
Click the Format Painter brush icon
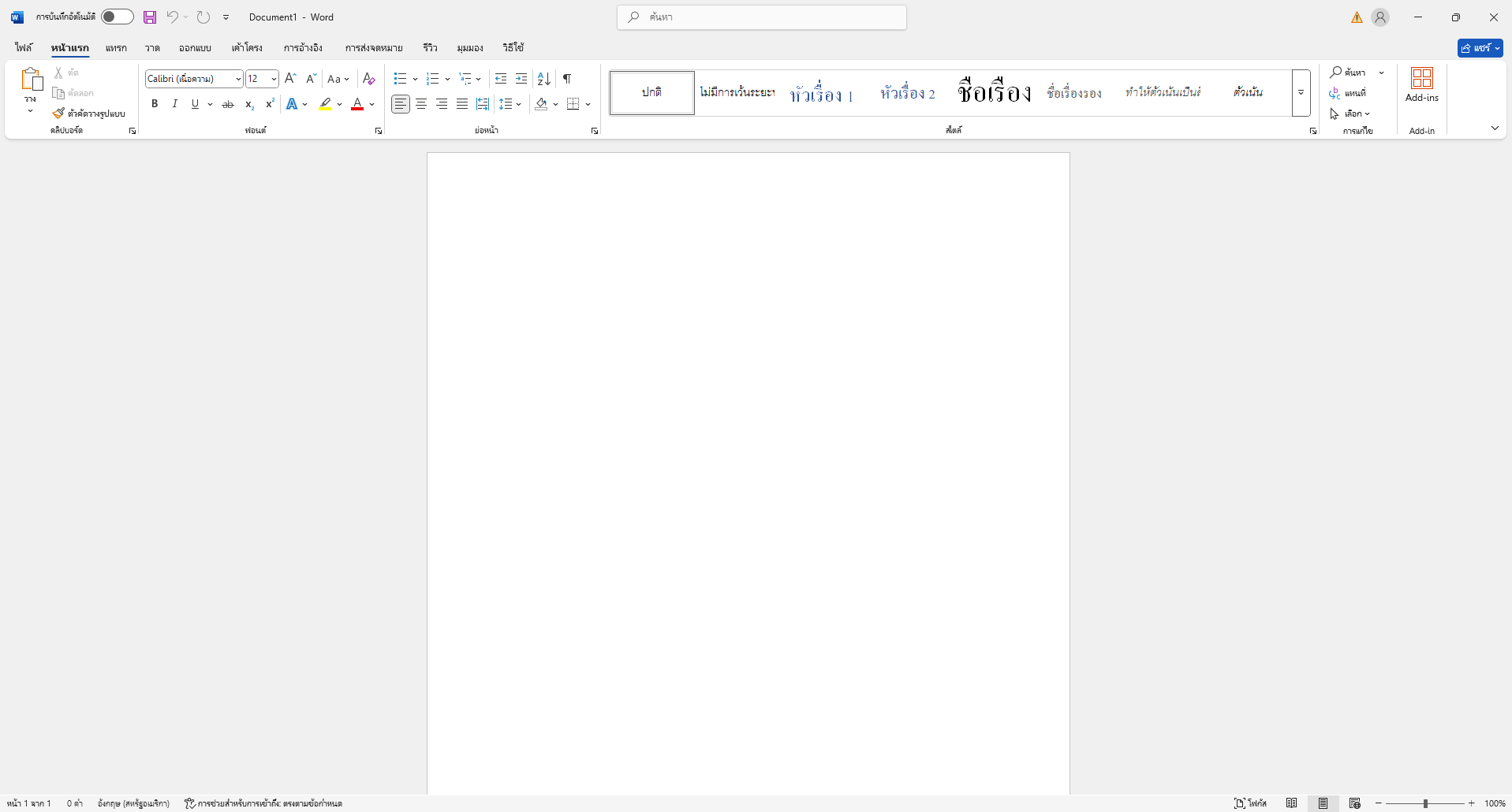pos(58,114)
